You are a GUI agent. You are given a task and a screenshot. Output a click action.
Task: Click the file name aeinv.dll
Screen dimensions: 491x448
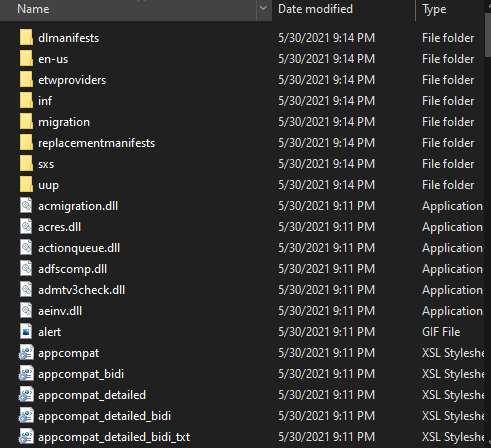[x=60, y=311]
